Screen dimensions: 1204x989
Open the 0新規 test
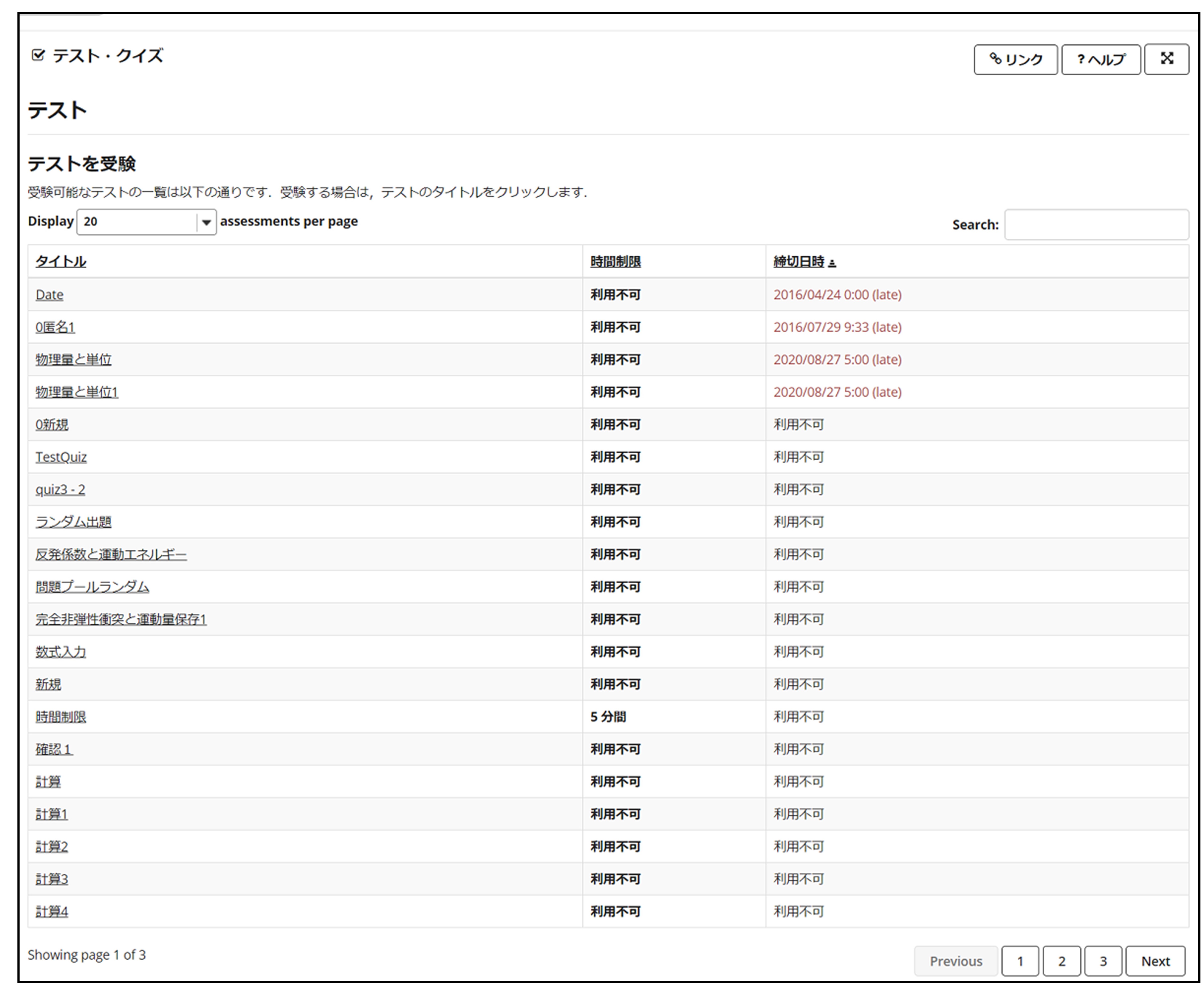point(52,424)
